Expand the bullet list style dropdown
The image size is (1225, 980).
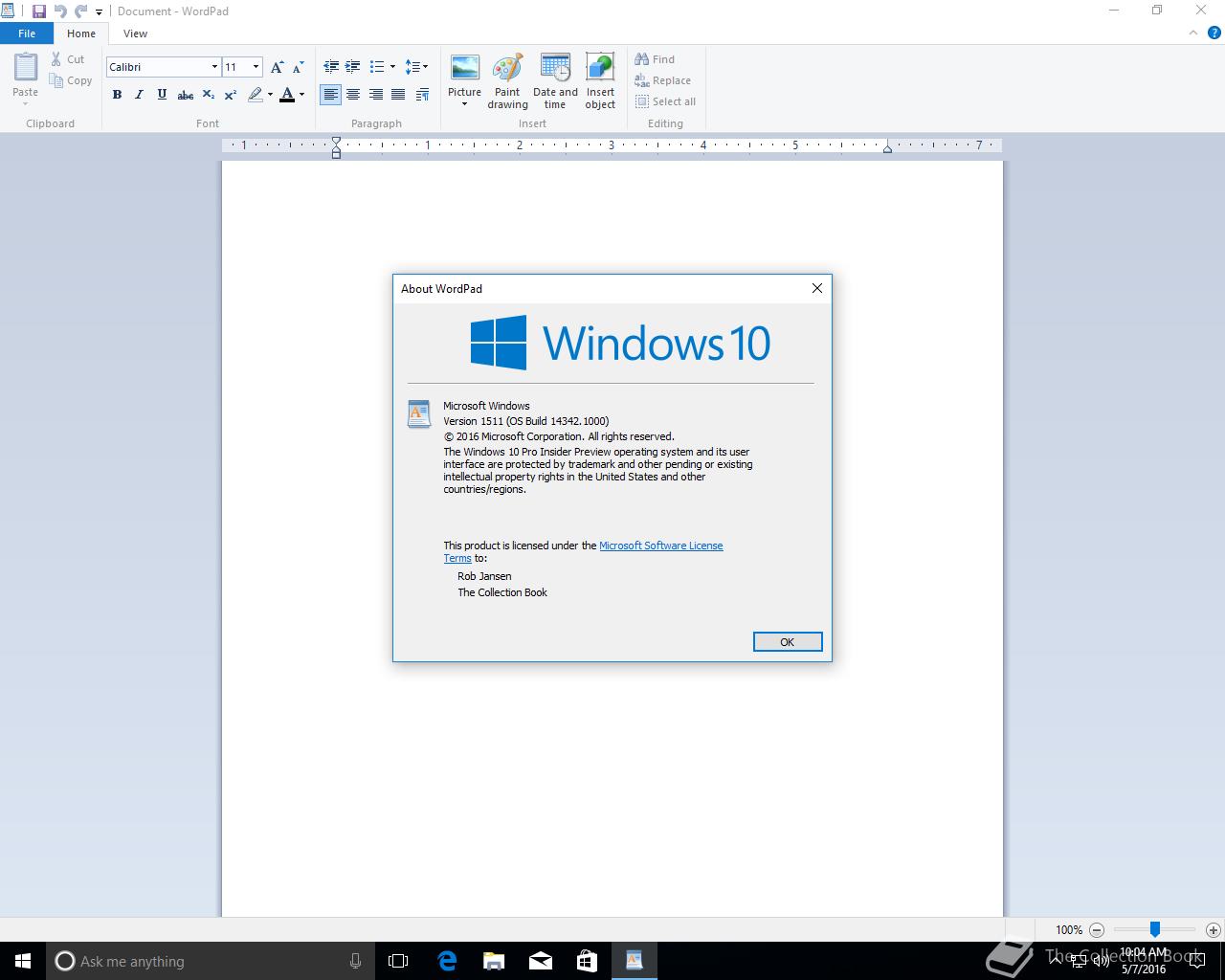pos(392,67)
